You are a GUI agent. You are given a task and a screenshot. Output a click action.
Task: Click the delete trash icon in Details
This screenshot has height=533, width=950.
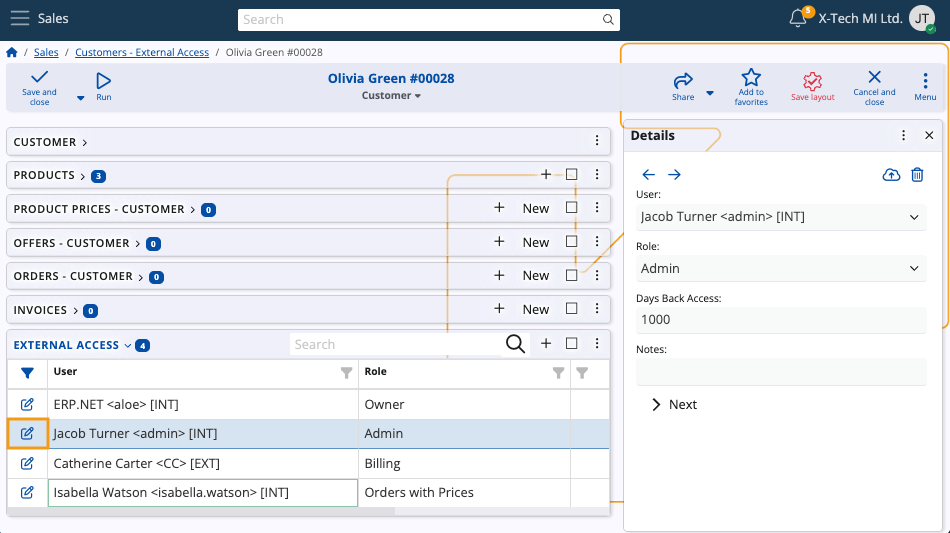917,175
